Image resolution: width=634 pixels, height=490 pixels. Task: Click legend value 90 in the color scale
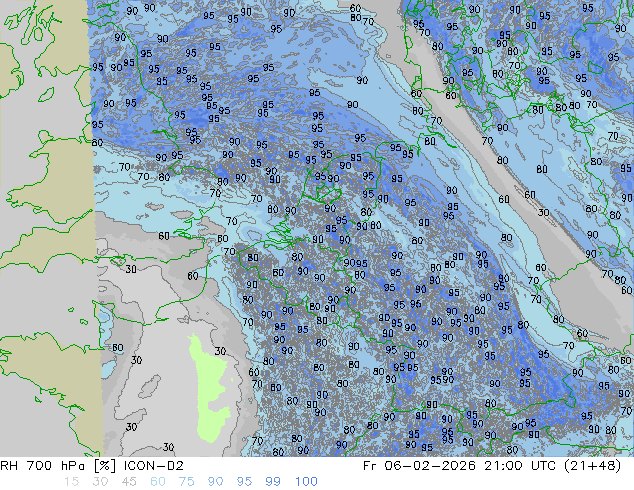(215, 482)
